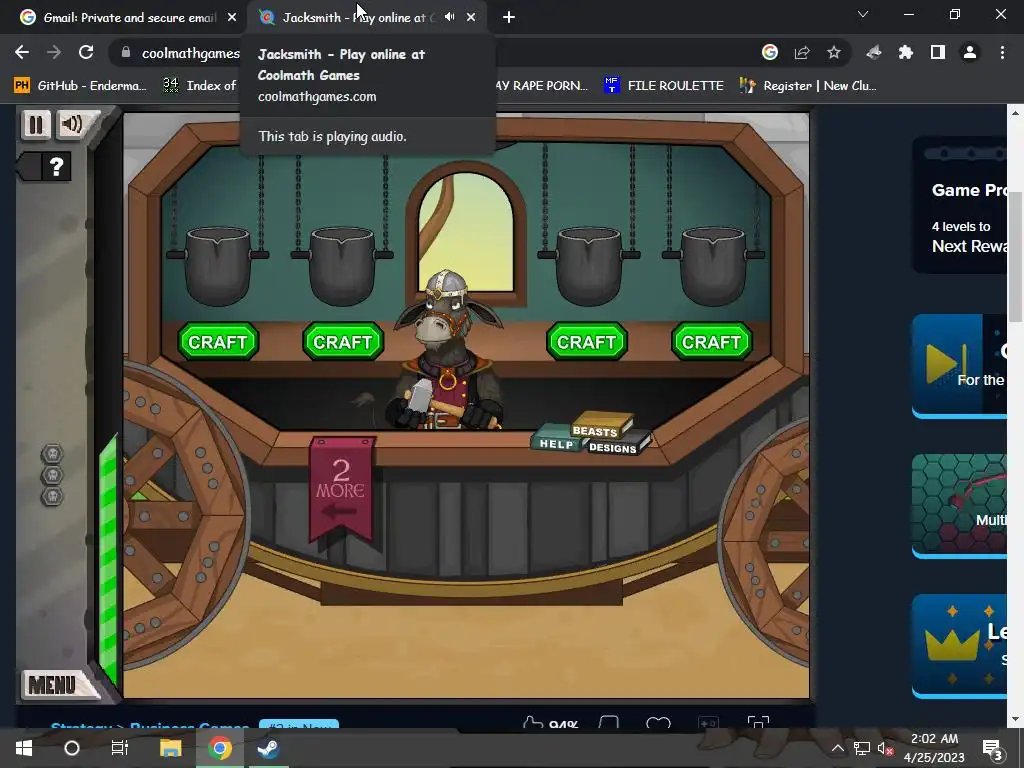Screen dimensions: 1024x768
Task: Click the heart favorite icon below game
Action: pos(658,723)
